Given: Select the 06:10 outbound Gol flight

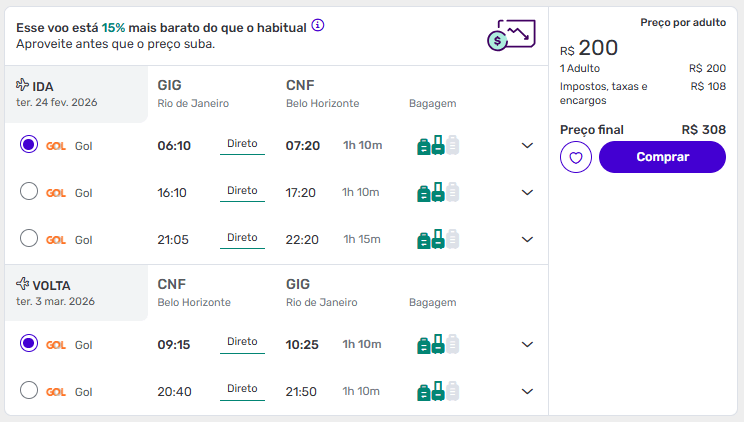Looking at the screenshot, I should point(29,144).
